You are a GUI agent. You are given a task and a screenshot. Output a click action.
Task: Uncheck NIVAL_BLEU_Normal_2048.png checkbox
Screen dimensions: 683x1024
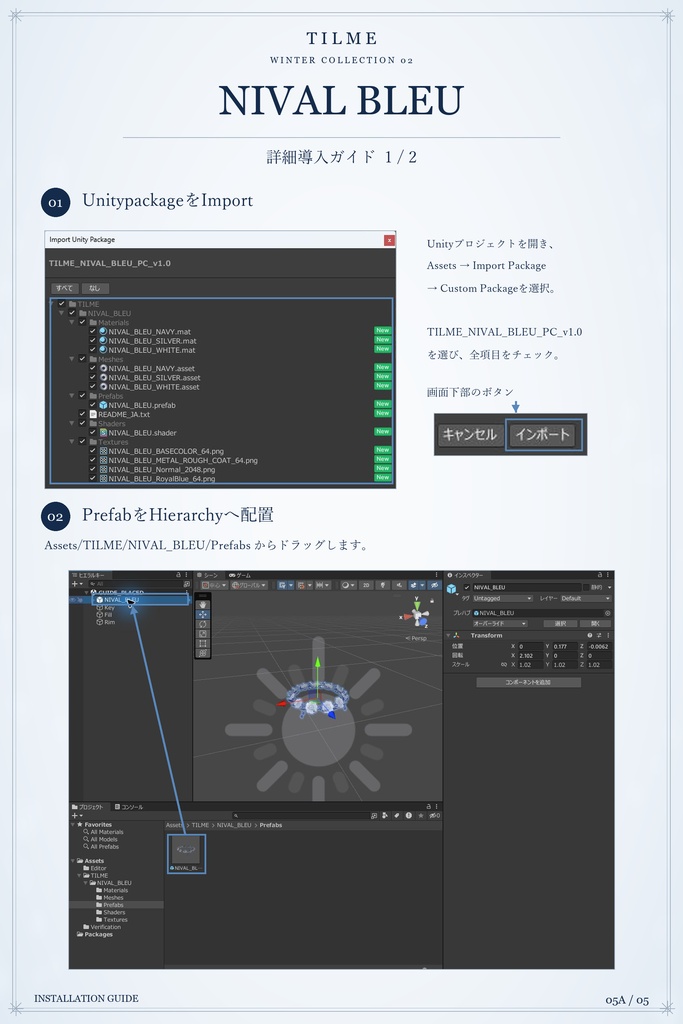click(x=93, y=469)
